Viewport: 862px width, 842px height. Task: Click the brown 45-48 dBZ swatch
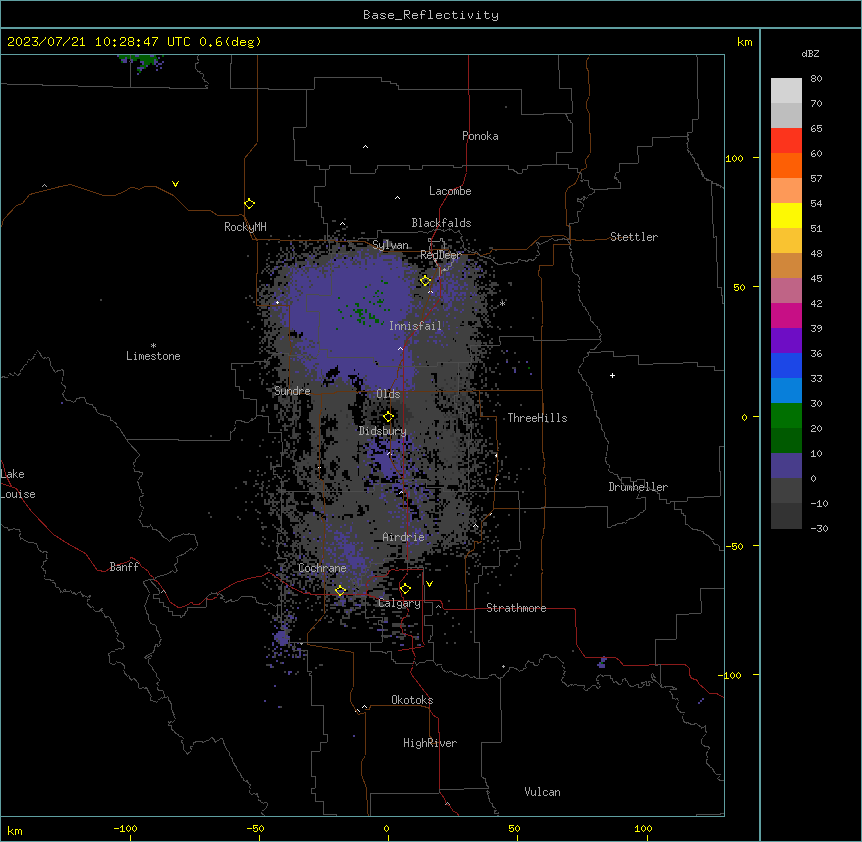786,265
